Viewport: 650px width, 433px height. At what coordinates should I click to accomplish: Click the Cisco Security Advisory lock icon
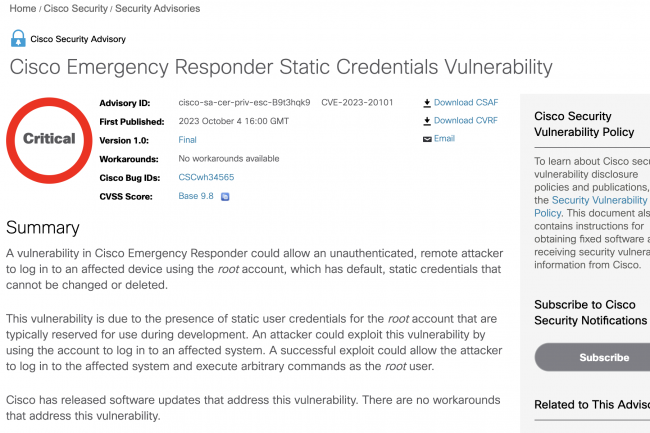pyautogui.click(x=18, y=39)
